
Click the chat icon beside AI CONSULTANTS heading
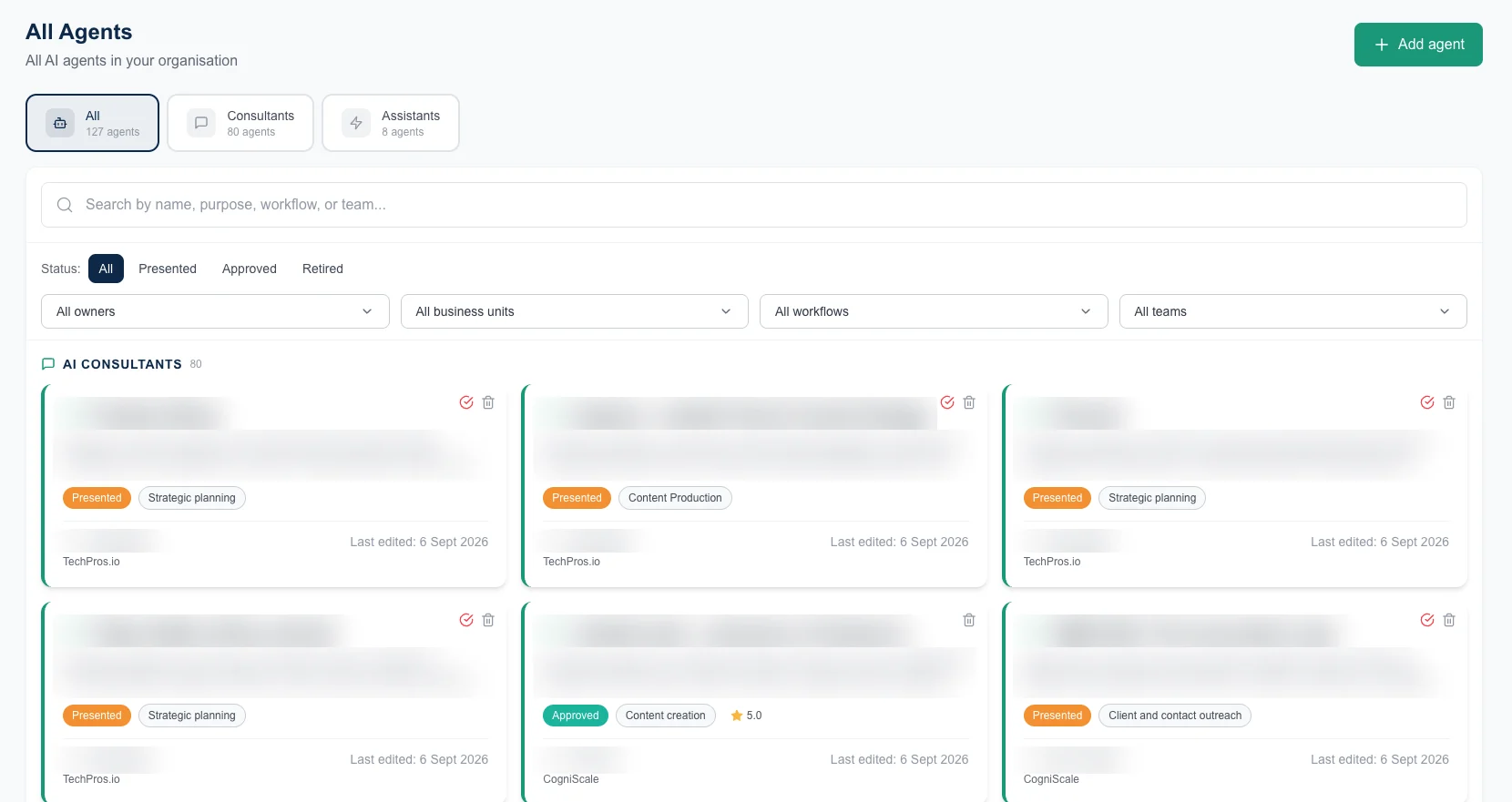click(x=48, y=364)
